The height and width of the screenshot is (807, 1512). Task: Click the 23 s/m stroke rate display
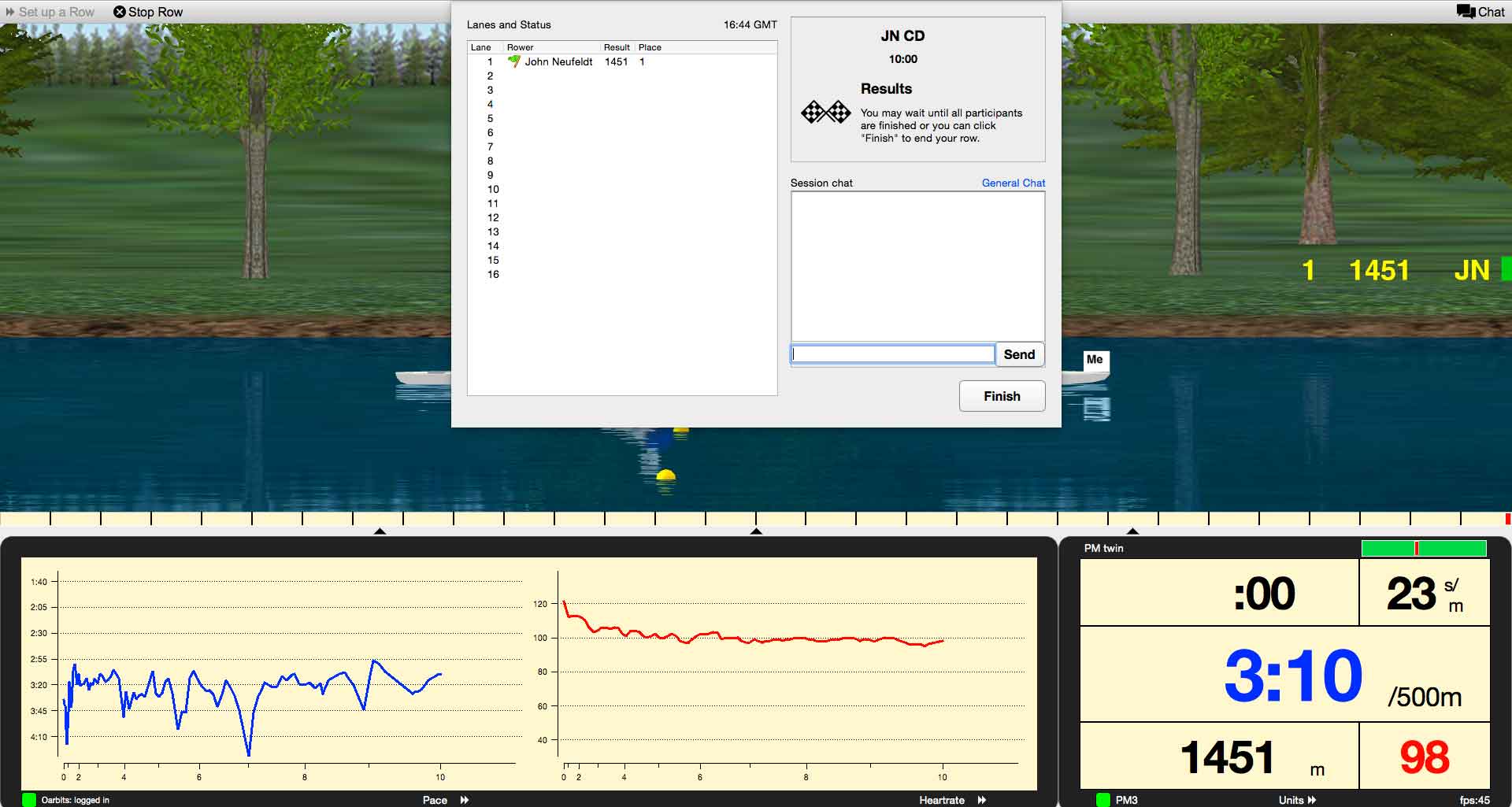point(1425,594)
